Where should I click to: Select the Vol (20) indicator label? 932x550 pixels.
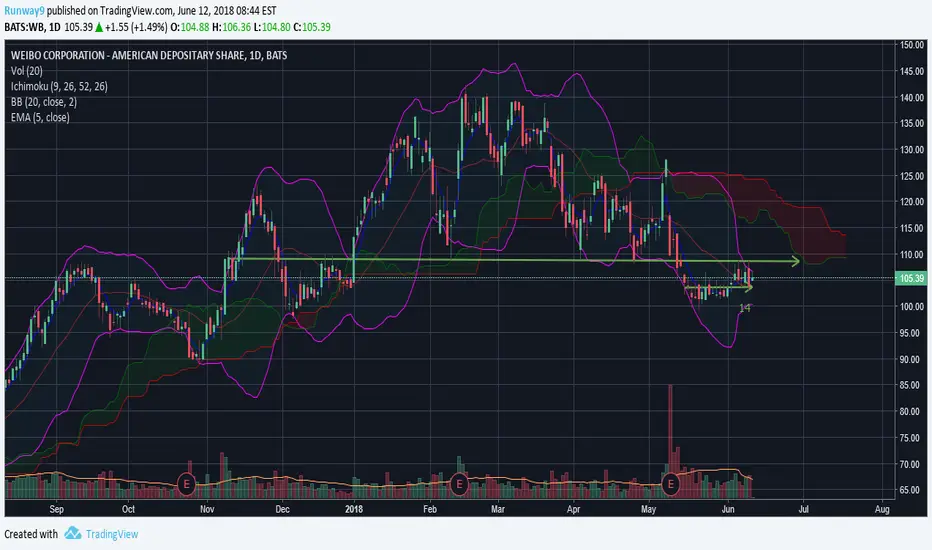coord(27,71)
